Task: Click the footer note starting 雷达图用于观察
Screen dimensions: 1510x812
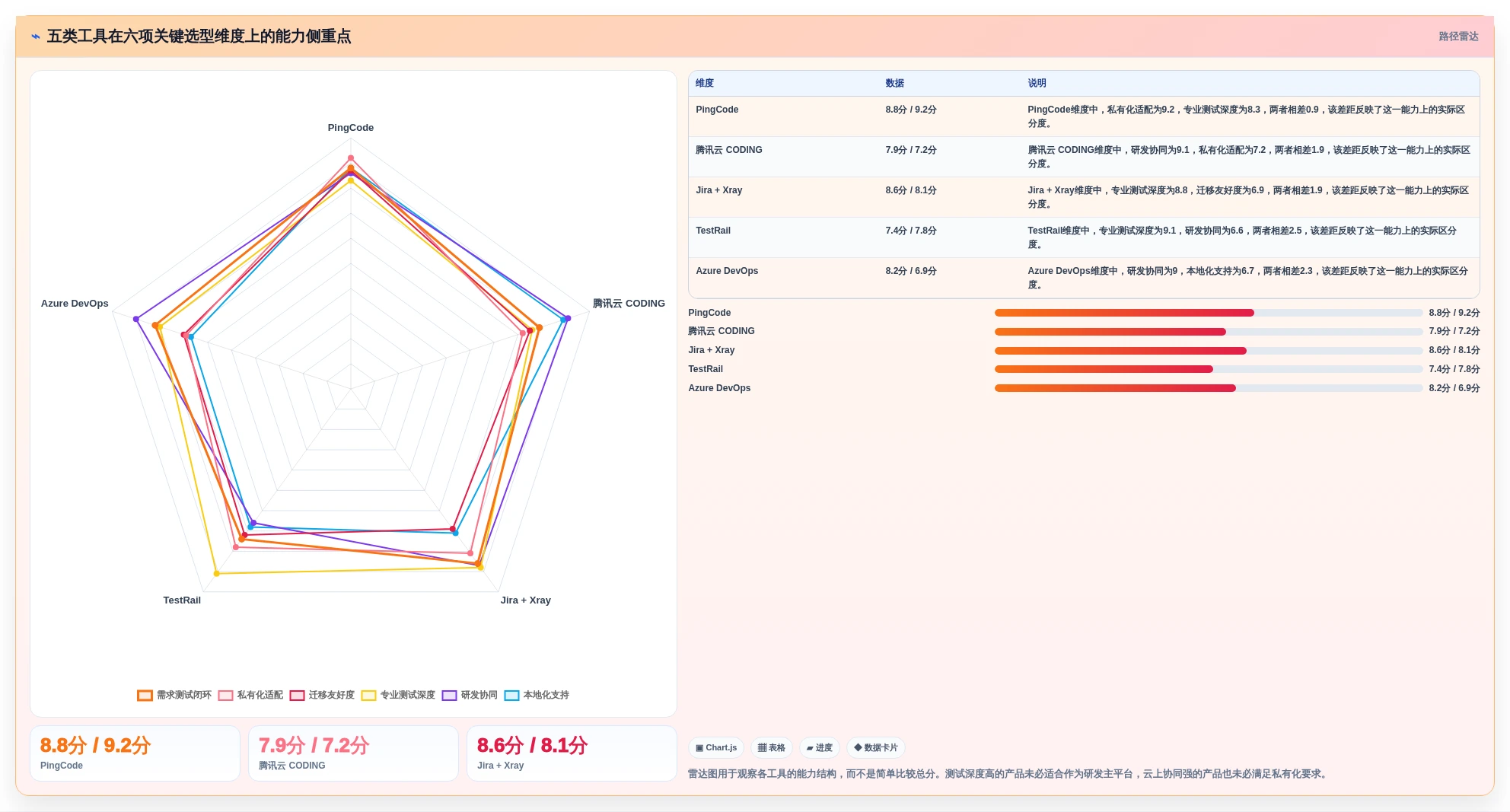Action: click(1009, 774)
